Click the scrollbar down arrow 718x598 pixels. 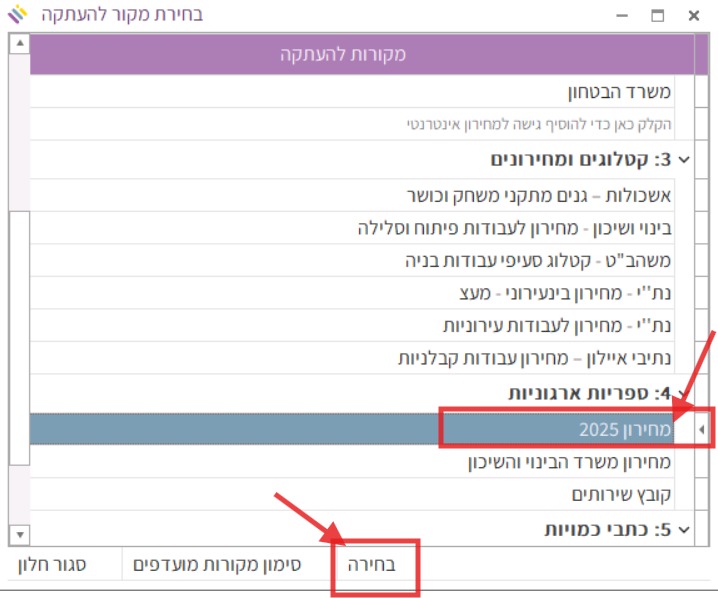[19, 534]
